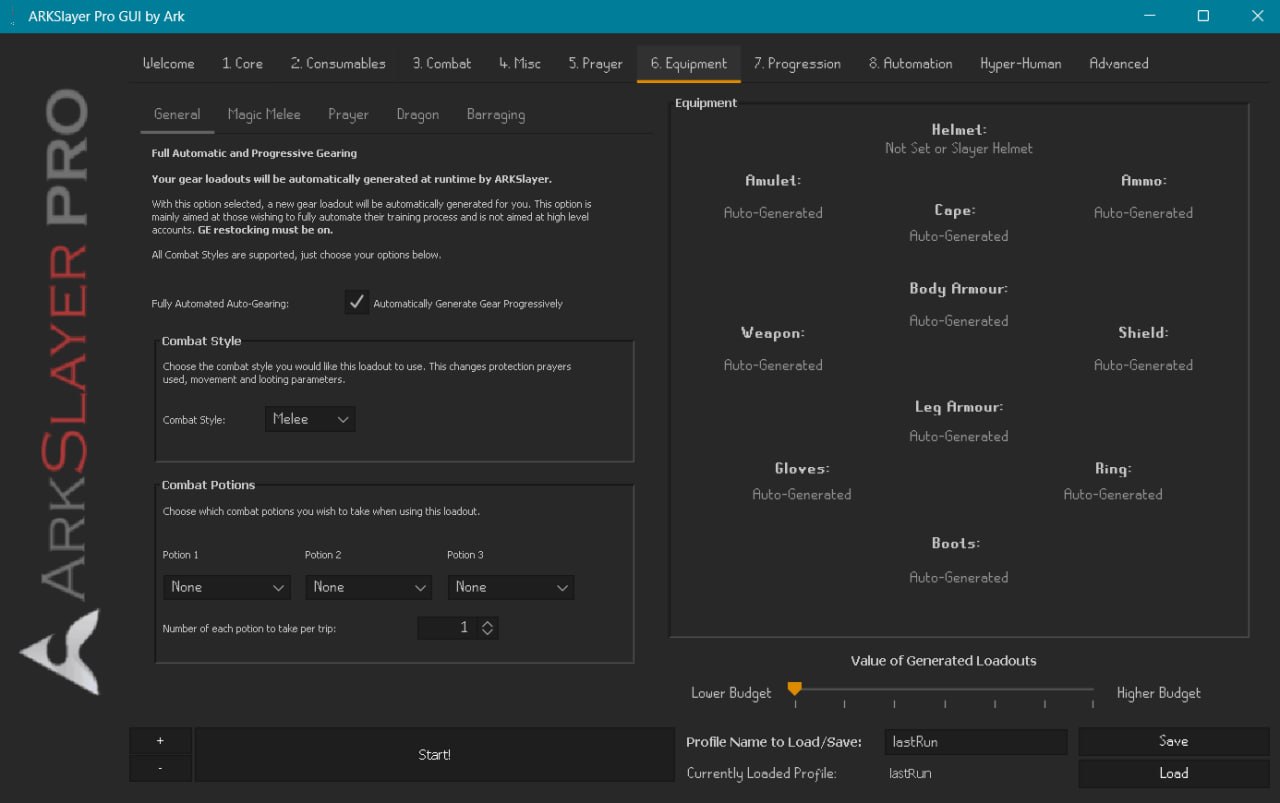Go to the Advanced tab
The image size is (1280, 803).
coord(1119,63)
